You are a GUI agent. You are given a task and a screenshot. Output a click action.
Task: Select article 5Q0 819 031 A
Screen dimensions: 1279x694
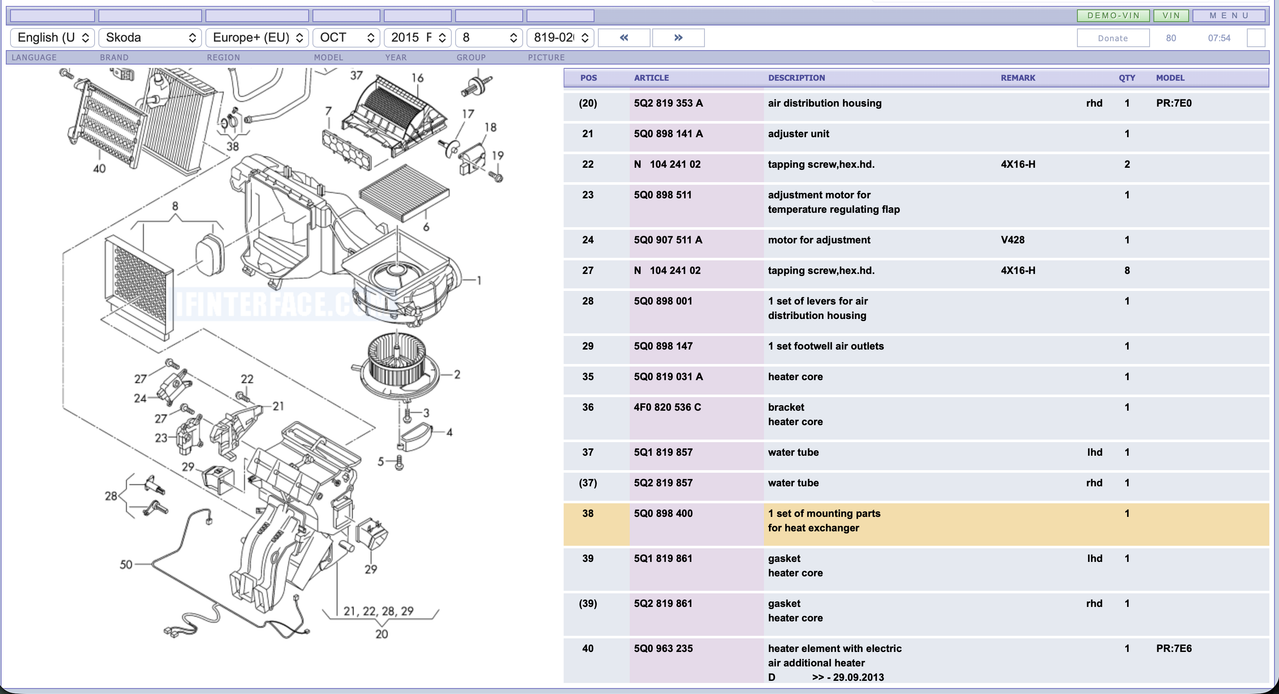click(x=668, y=377)
